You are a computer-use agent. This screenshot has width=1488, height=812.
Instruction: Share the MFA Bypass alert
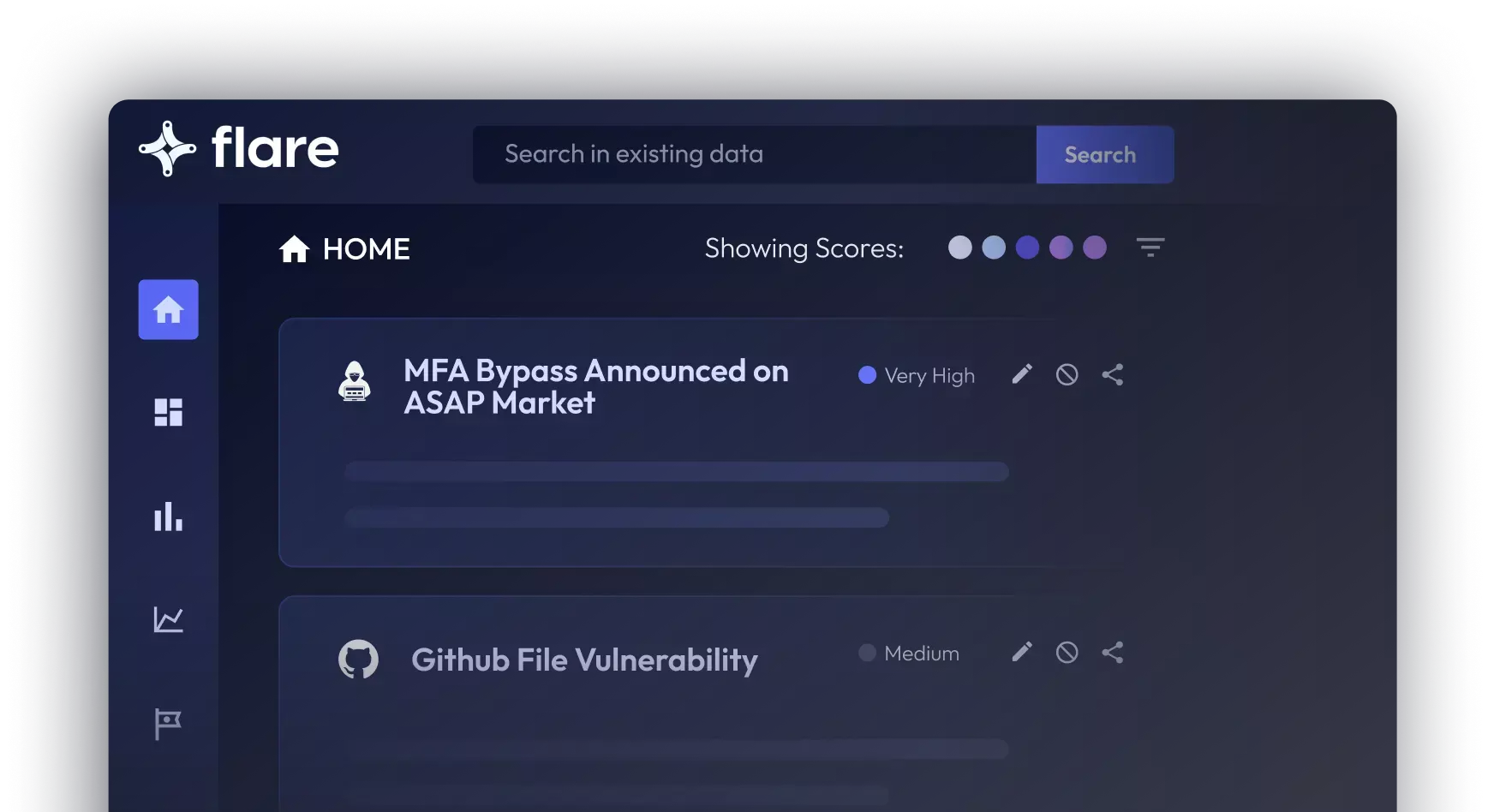(1113, 374)
